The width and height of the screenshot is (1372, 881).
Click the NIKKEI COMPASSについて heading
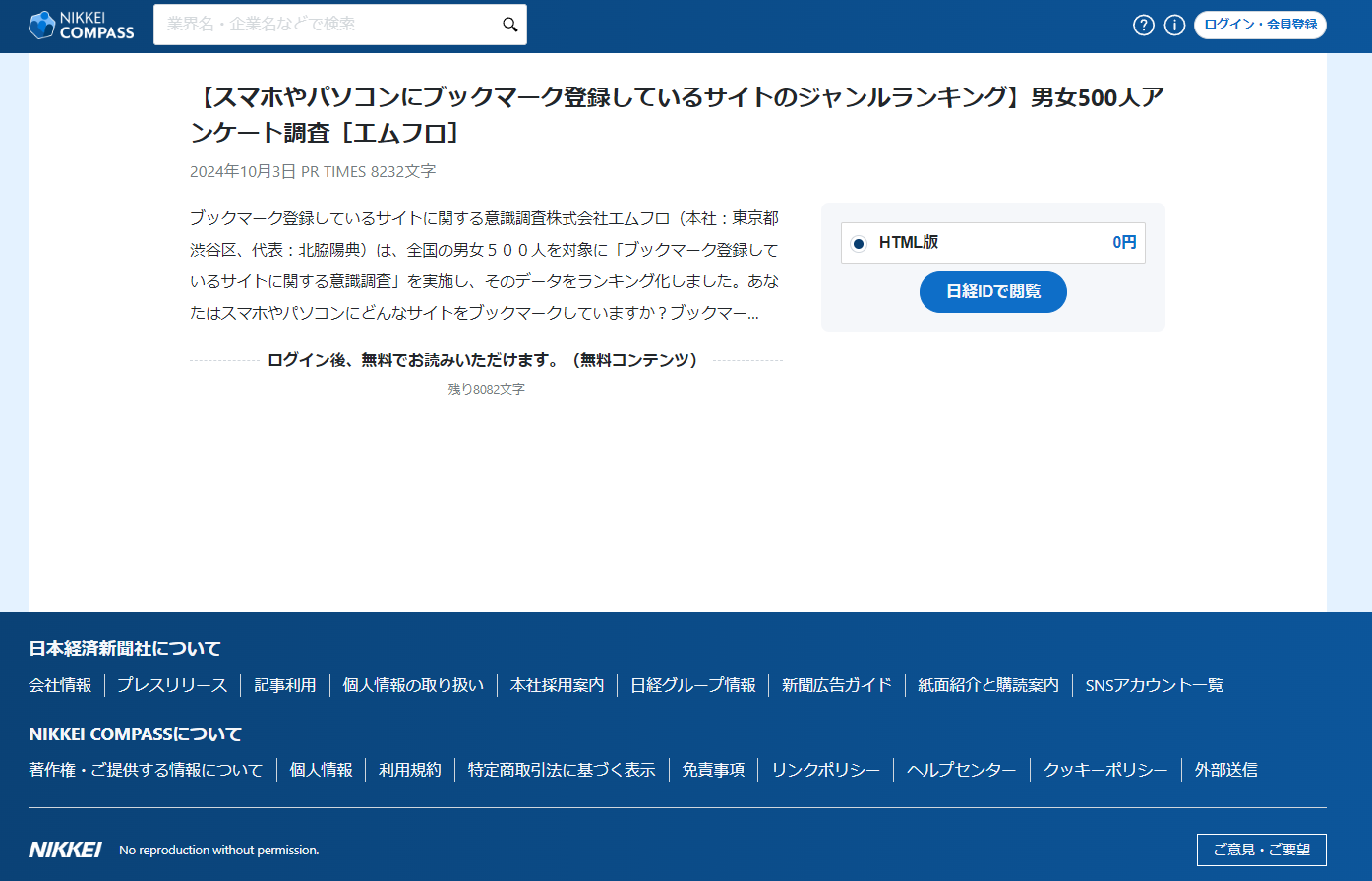(x=136, y=734)
